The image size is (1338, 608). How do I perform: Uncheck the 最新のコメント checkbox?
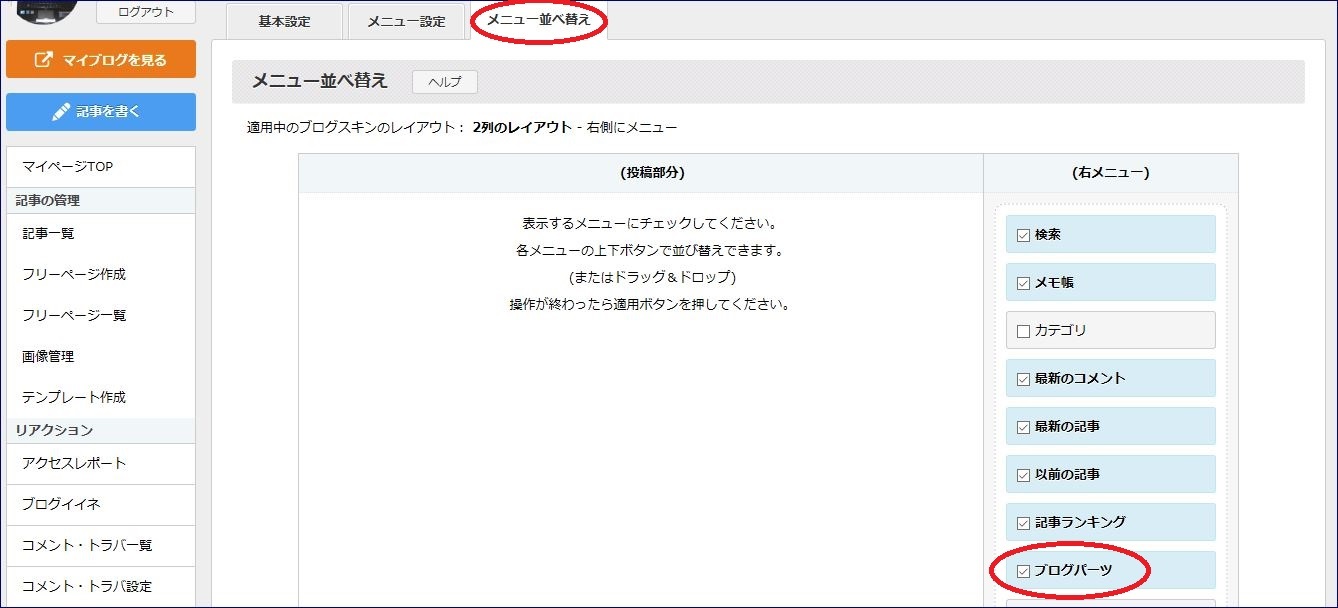coord(1023,379)
